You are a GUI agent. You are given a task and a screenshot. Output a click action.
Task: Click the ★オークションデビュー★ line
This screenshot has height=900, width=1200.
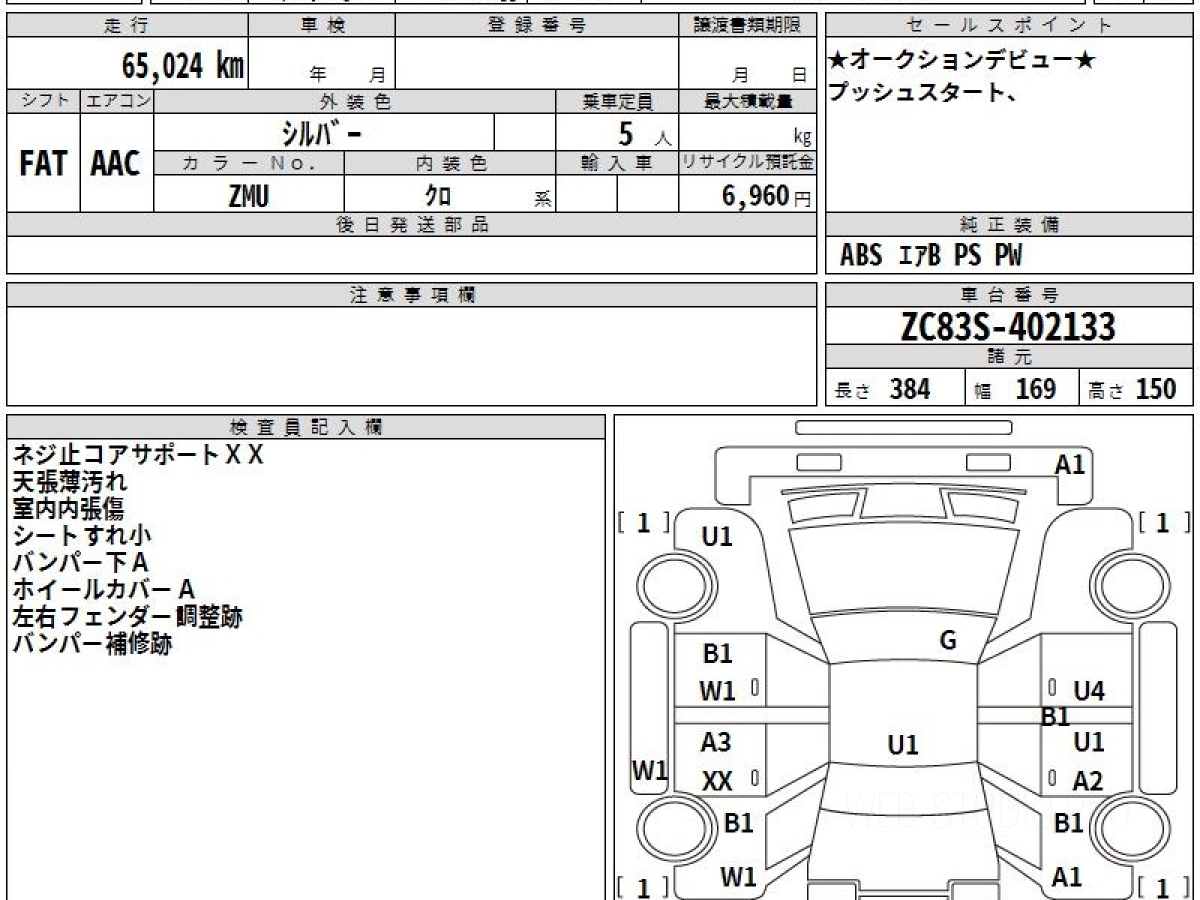pos(962,61)
